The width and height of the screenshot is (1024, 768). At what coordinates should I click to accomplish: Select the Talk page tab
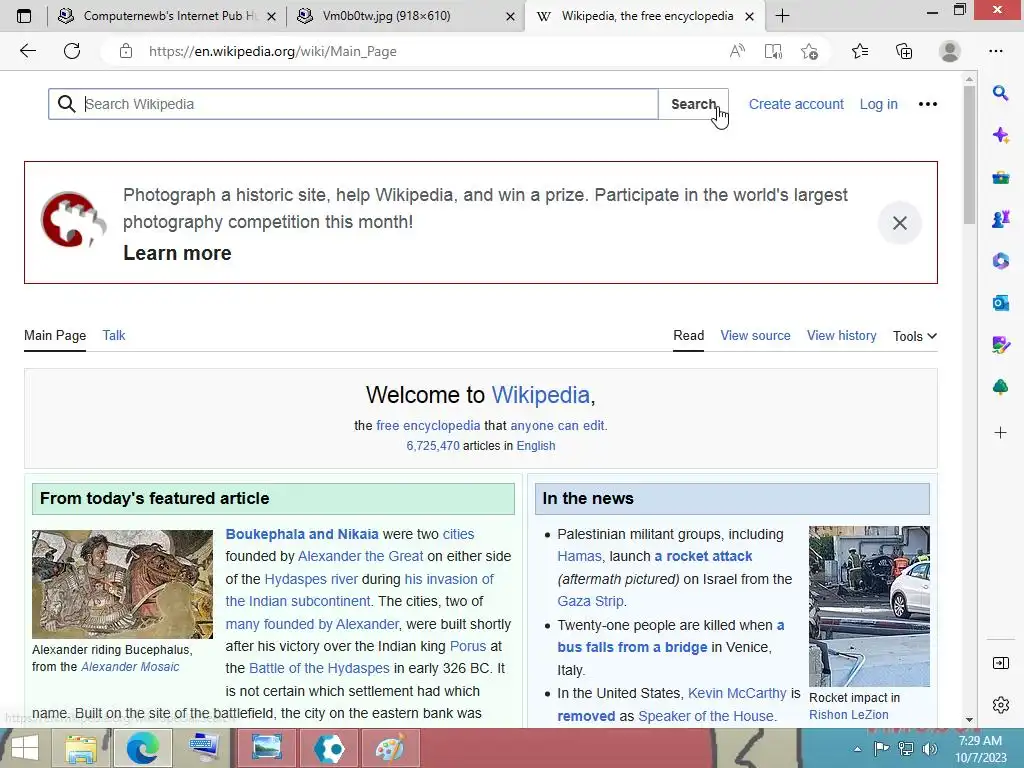[114, 336]
